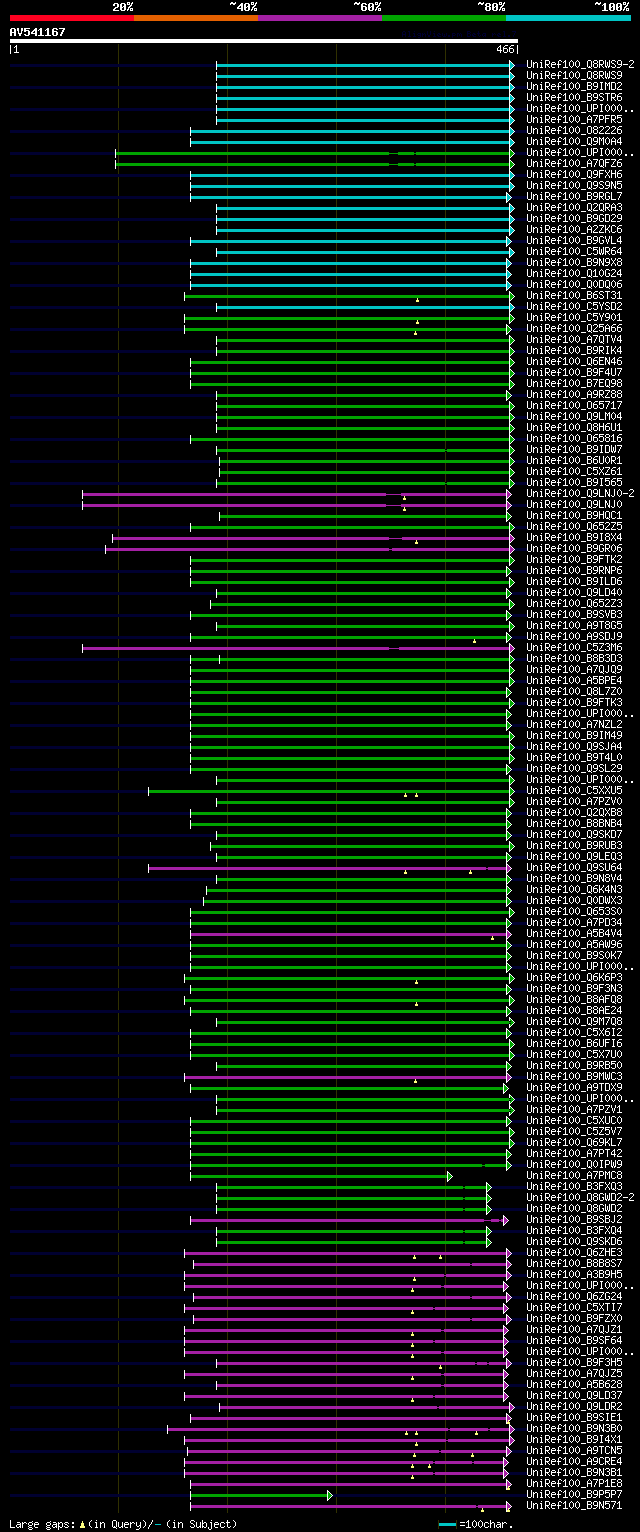Image resolution: width=640 pixels, height=1532 pixels.
Task: Open hit UniRef100_B9IMD2
Action: click(574, 86)
